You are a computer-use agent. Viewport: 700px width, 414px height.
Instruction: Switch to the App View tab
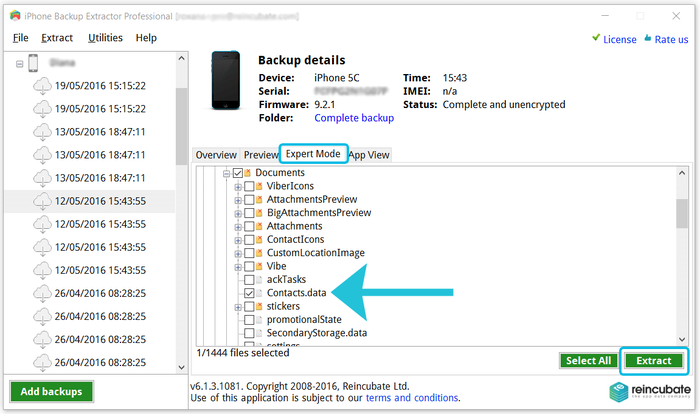(x=369, y=155)
